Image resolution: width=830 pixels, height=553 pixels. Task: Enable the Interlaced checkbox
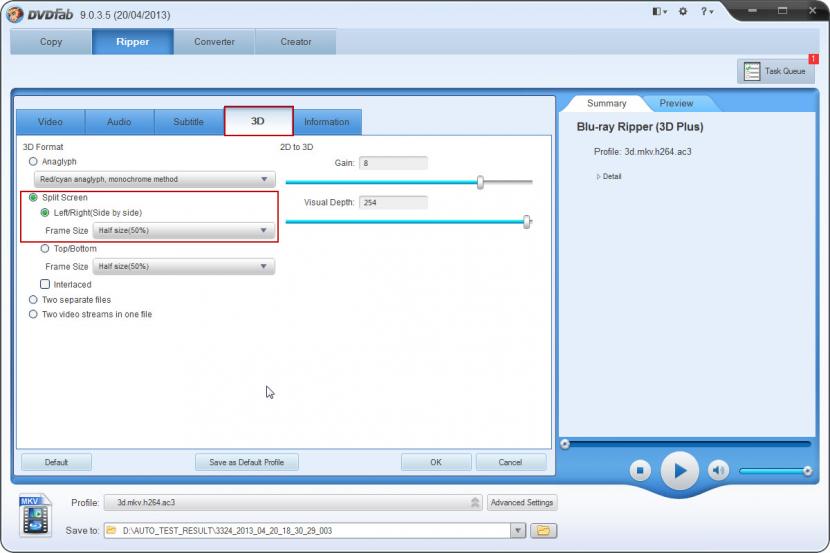(x=46, y=284)
